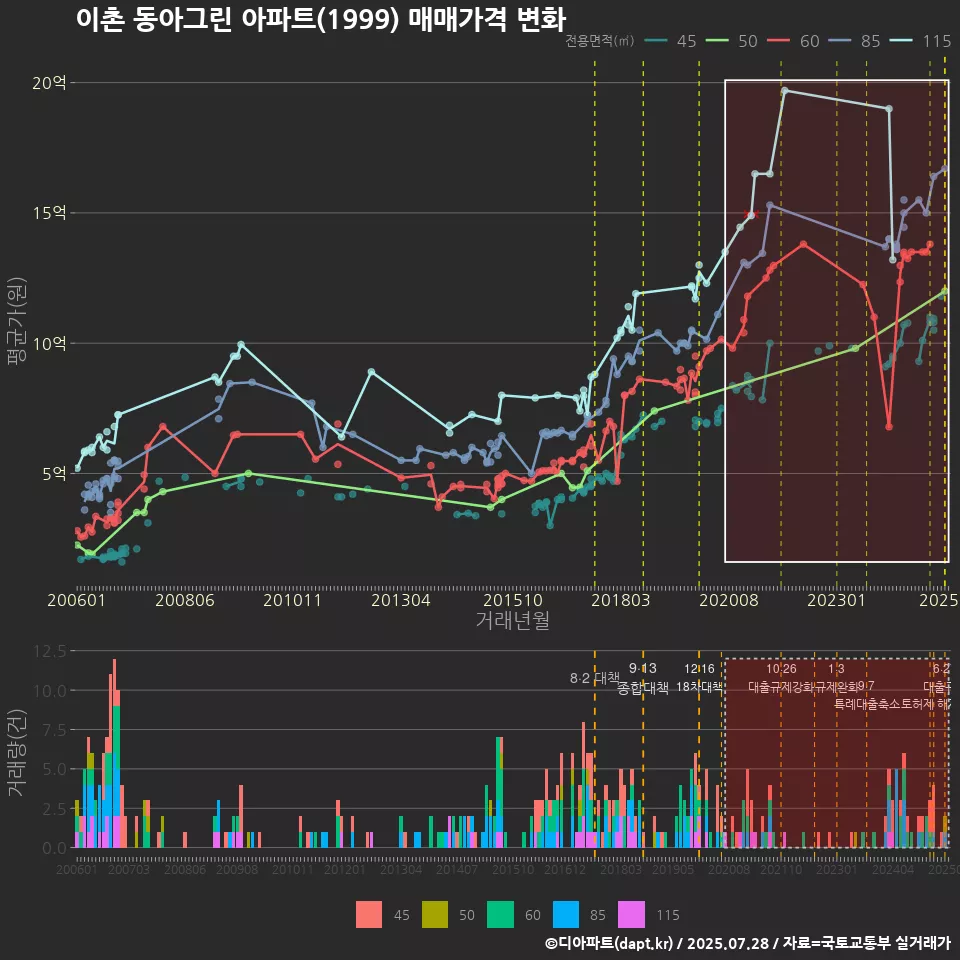Click the 10·26 대출규제강화 marker label
This screenshot has height=960, width=960.
click(781, 678)
